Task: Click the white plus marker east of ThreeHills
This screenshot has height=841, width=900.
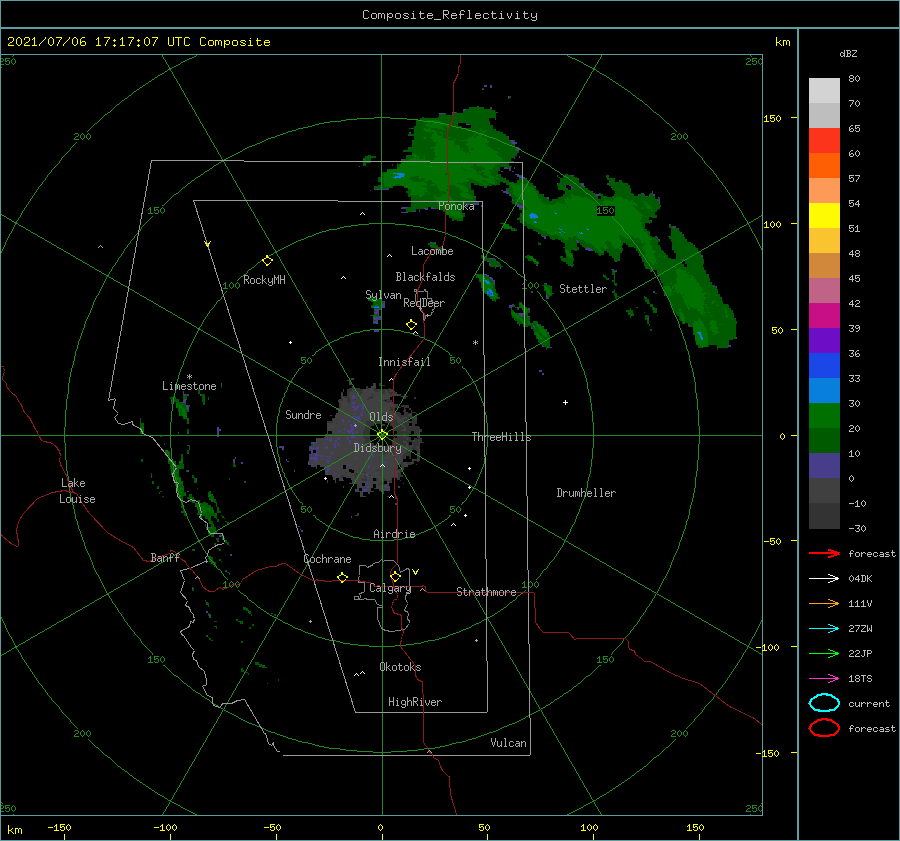Action: [565, 402]
